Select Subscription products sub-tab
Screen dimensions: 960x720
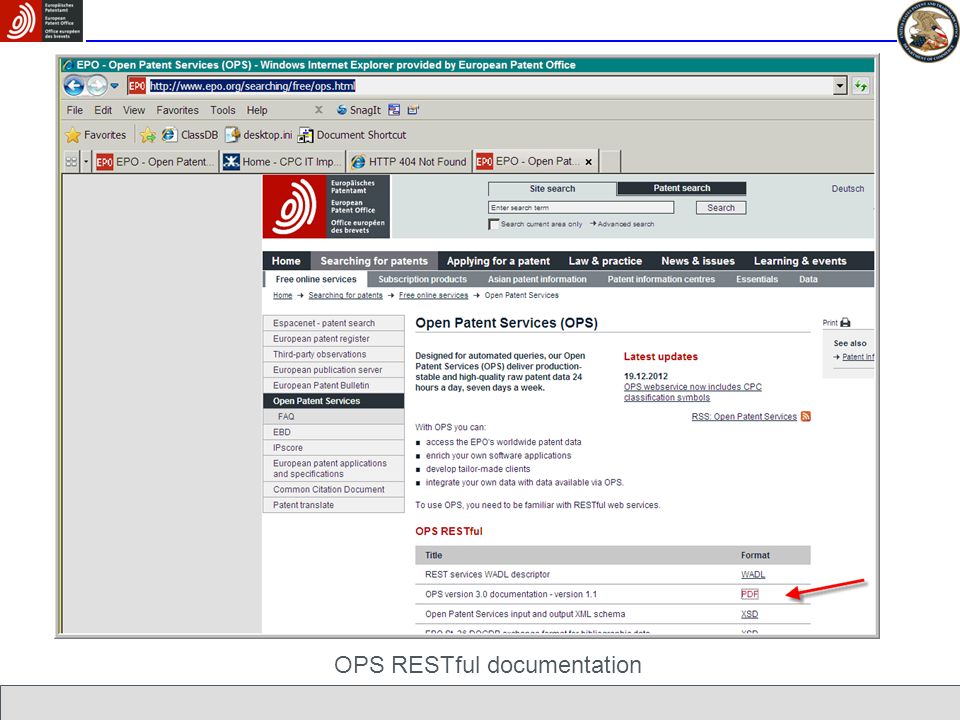coord(422,279)
